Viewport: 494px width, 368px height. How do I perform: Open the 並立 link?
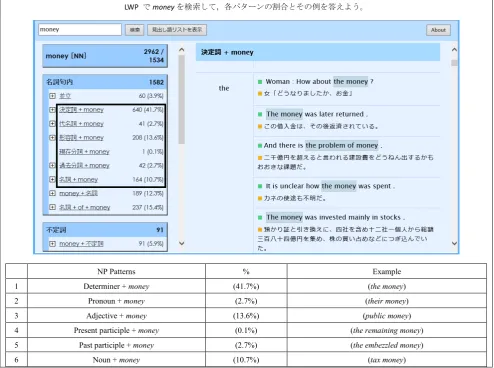point(65,96)
